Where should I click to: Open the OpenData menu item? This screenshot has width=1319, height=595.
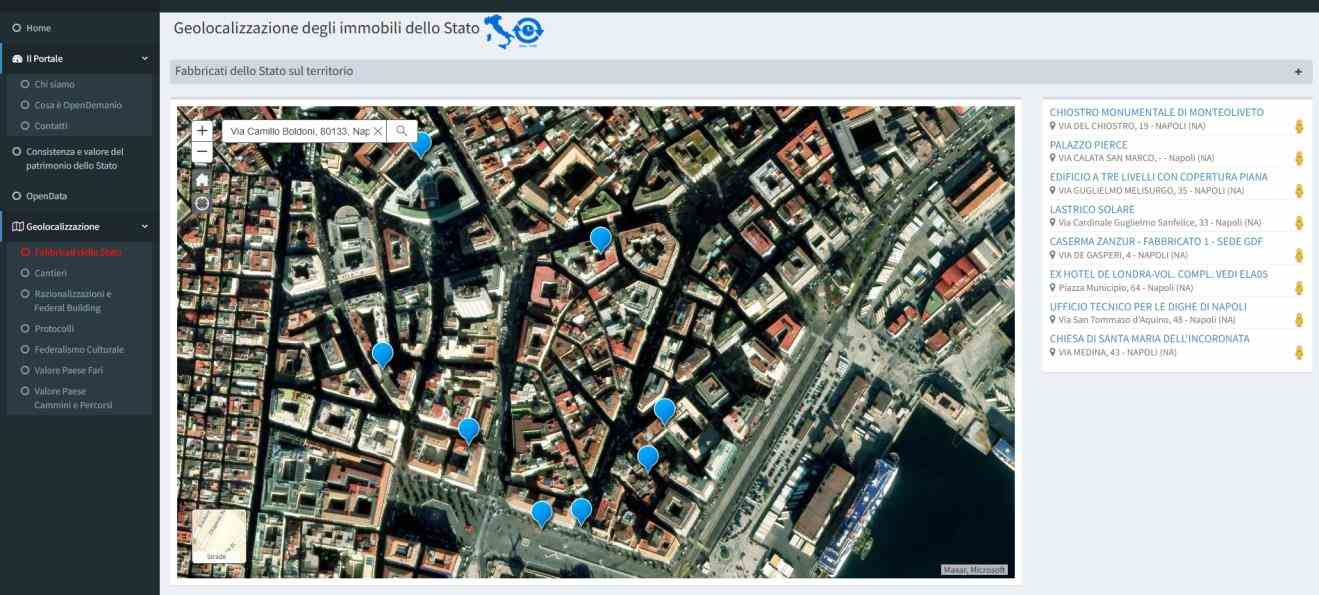click(x=46, y=196)
